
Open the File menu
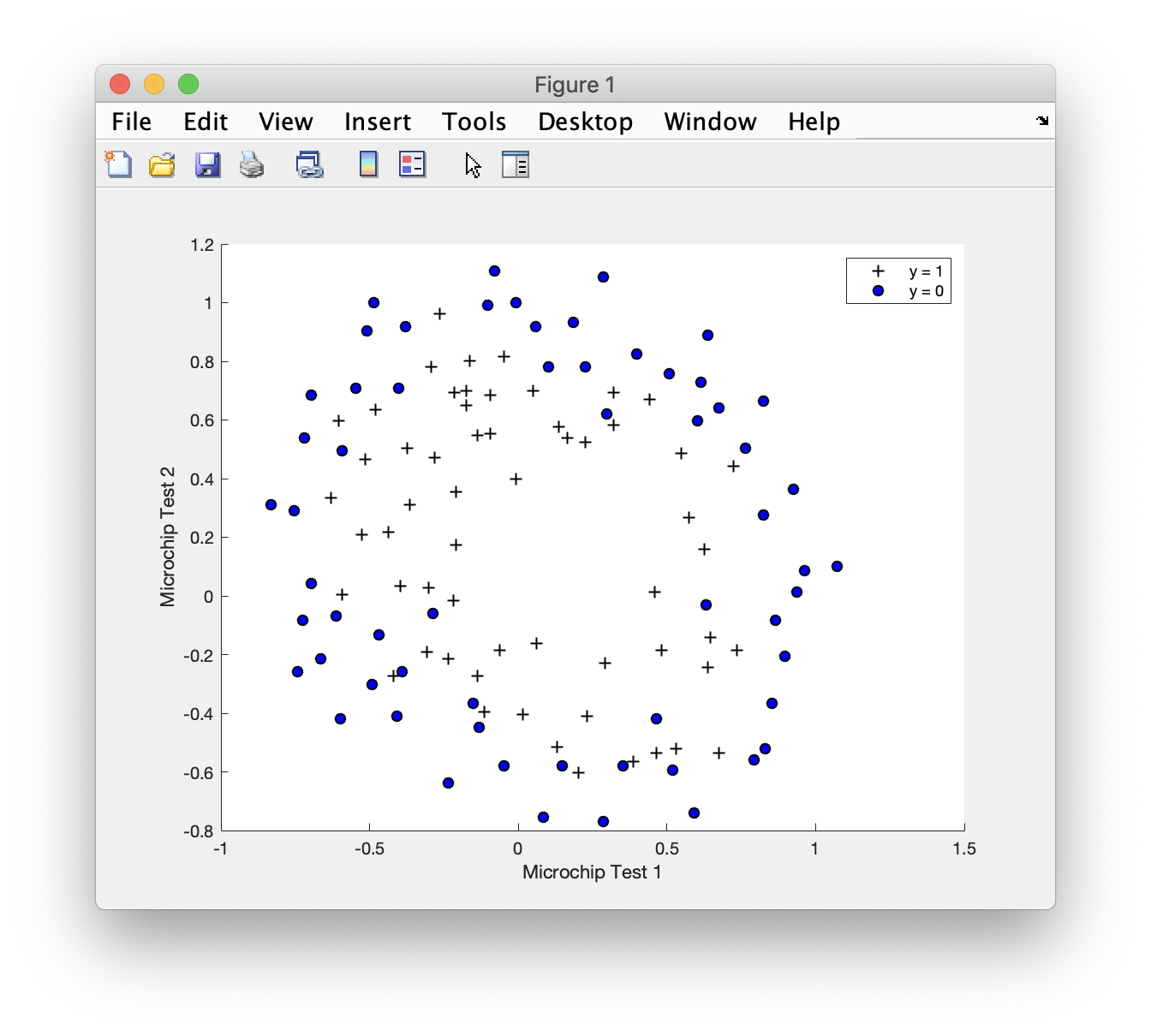[x=132, y=122]
